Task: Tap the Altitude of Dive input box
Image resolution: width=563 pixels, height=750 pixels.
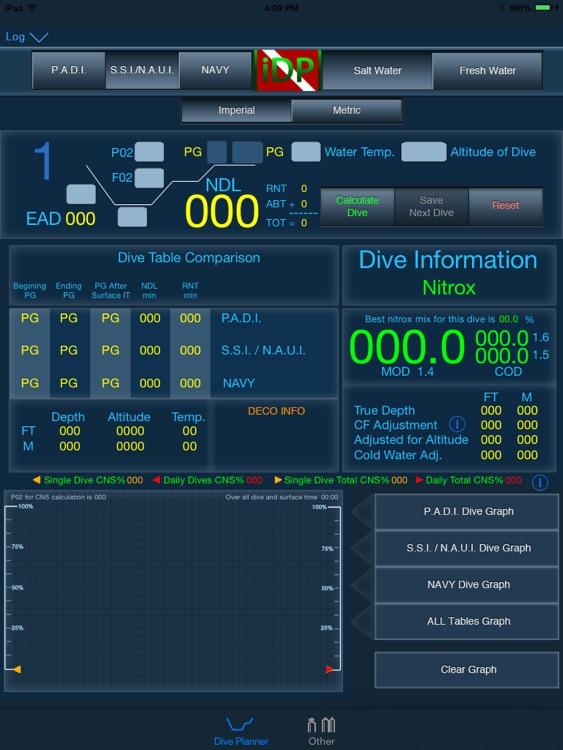Action: coord(424,152)
